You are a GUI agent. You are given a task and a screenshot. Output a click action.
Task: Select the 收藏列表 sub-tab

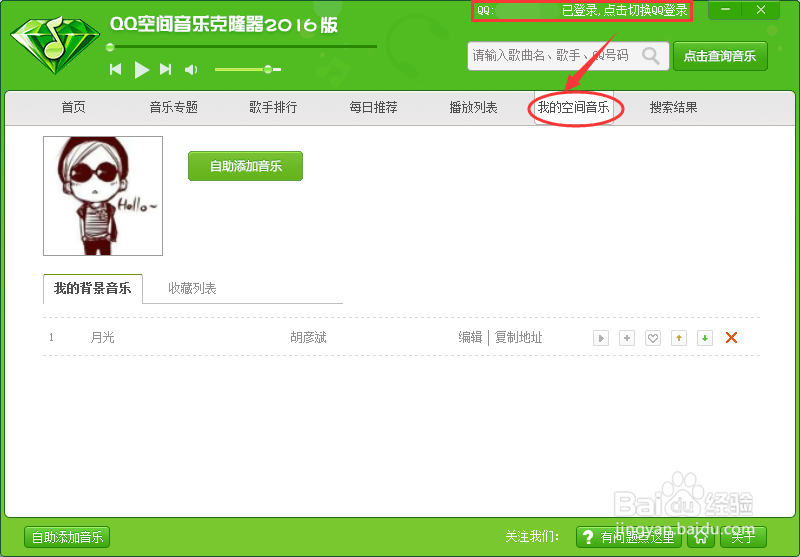click(192, 289)
